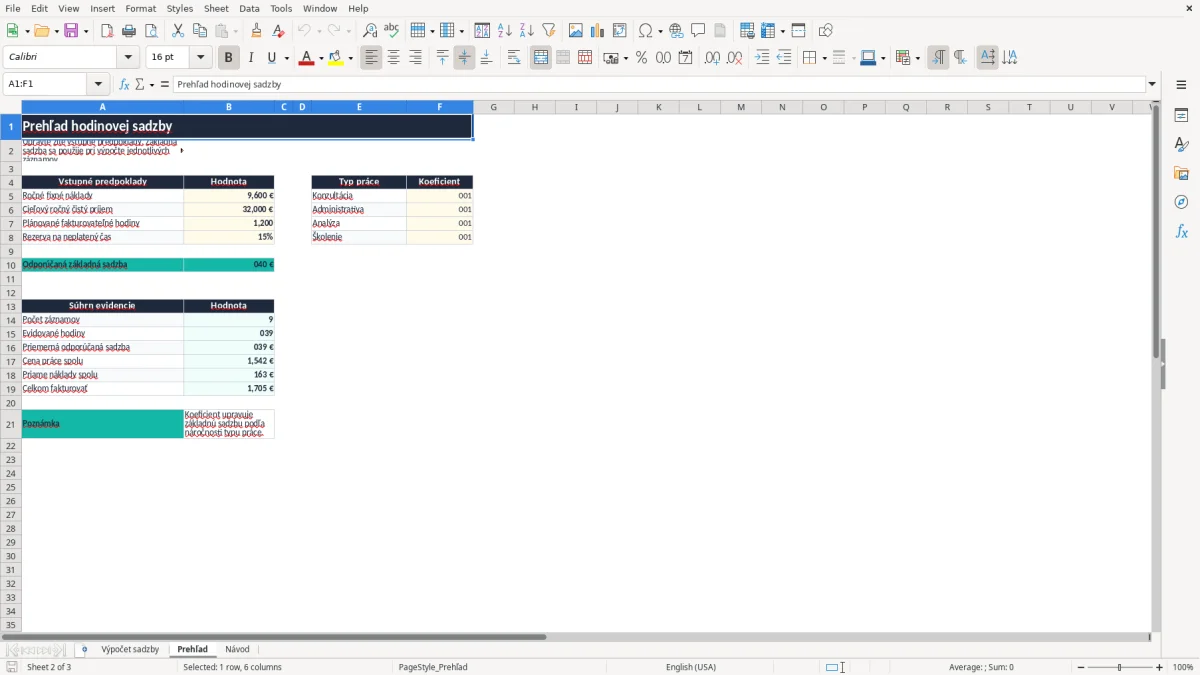The image size is (1200, 675).
Task: Run the spelling check tool
Action: (x=392, y=31)
